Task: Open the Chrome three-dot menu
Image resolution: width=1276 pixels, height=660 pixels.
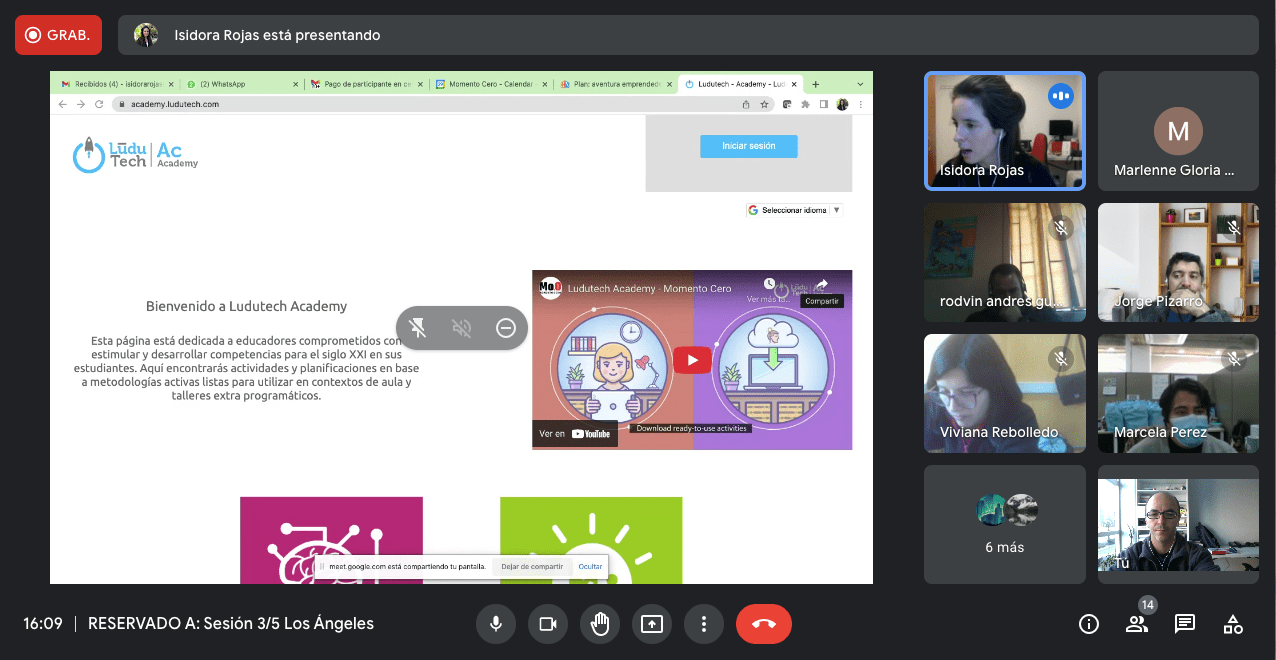Action: point(861,104)
